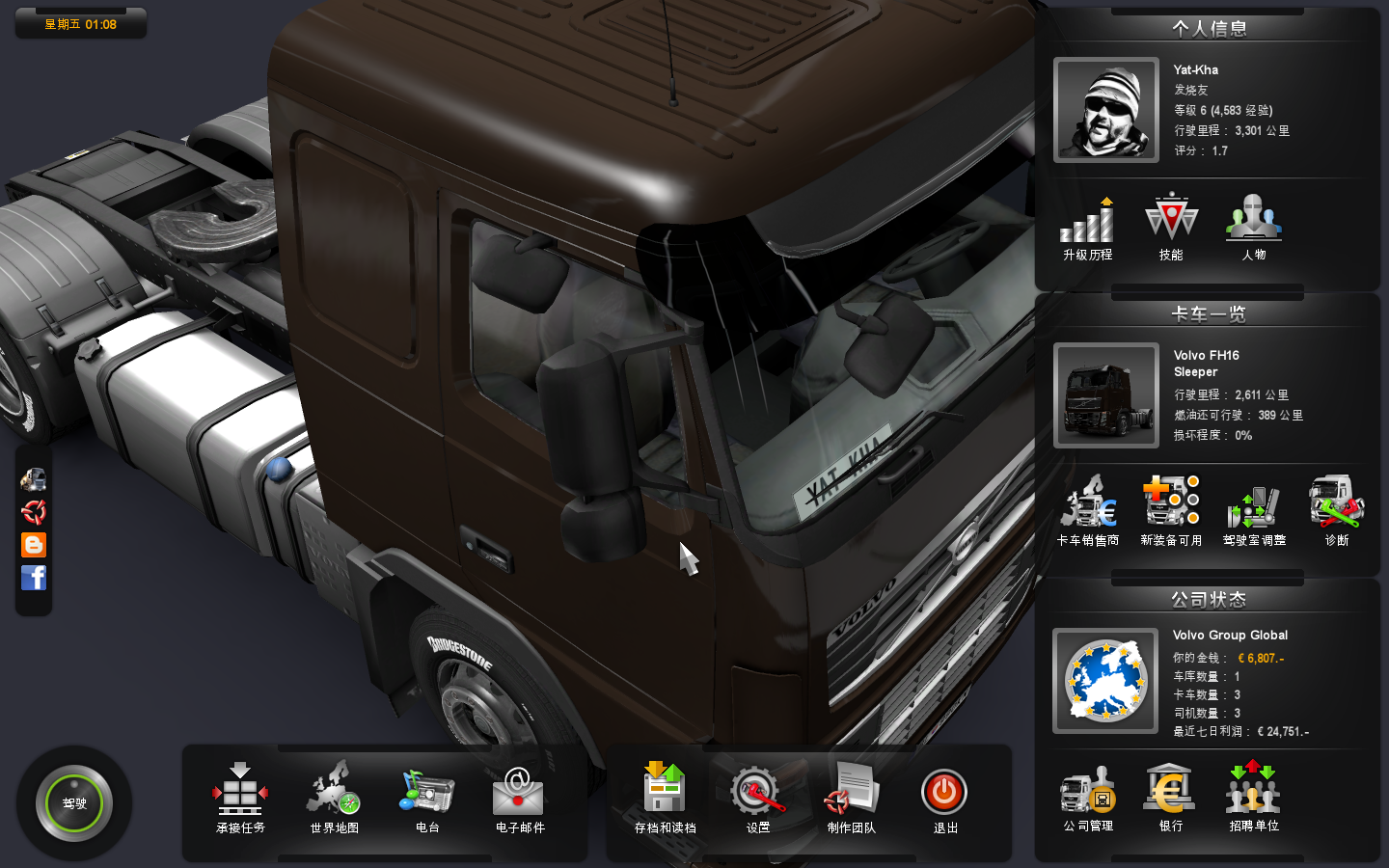Click the red swirl logo in sidebar
This screenshot has height=868, width=1389.
point(34,511)
